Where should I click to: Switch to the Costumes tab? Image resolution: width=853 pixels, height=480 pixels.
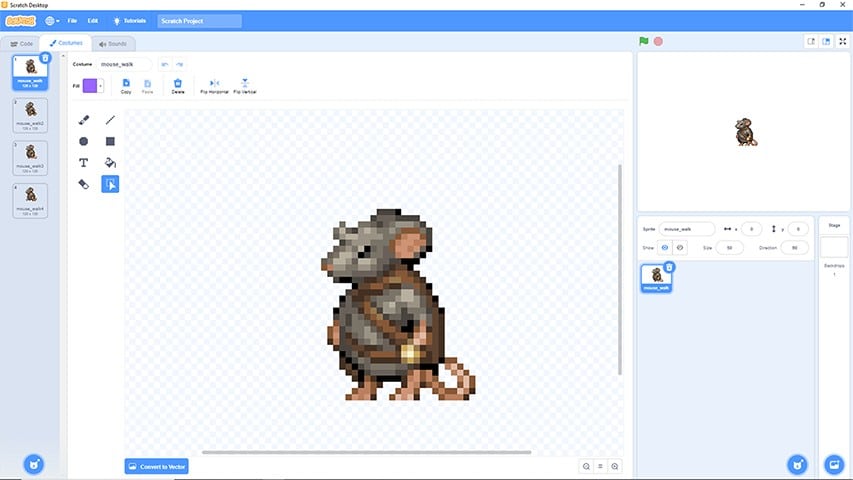point(66,43)
